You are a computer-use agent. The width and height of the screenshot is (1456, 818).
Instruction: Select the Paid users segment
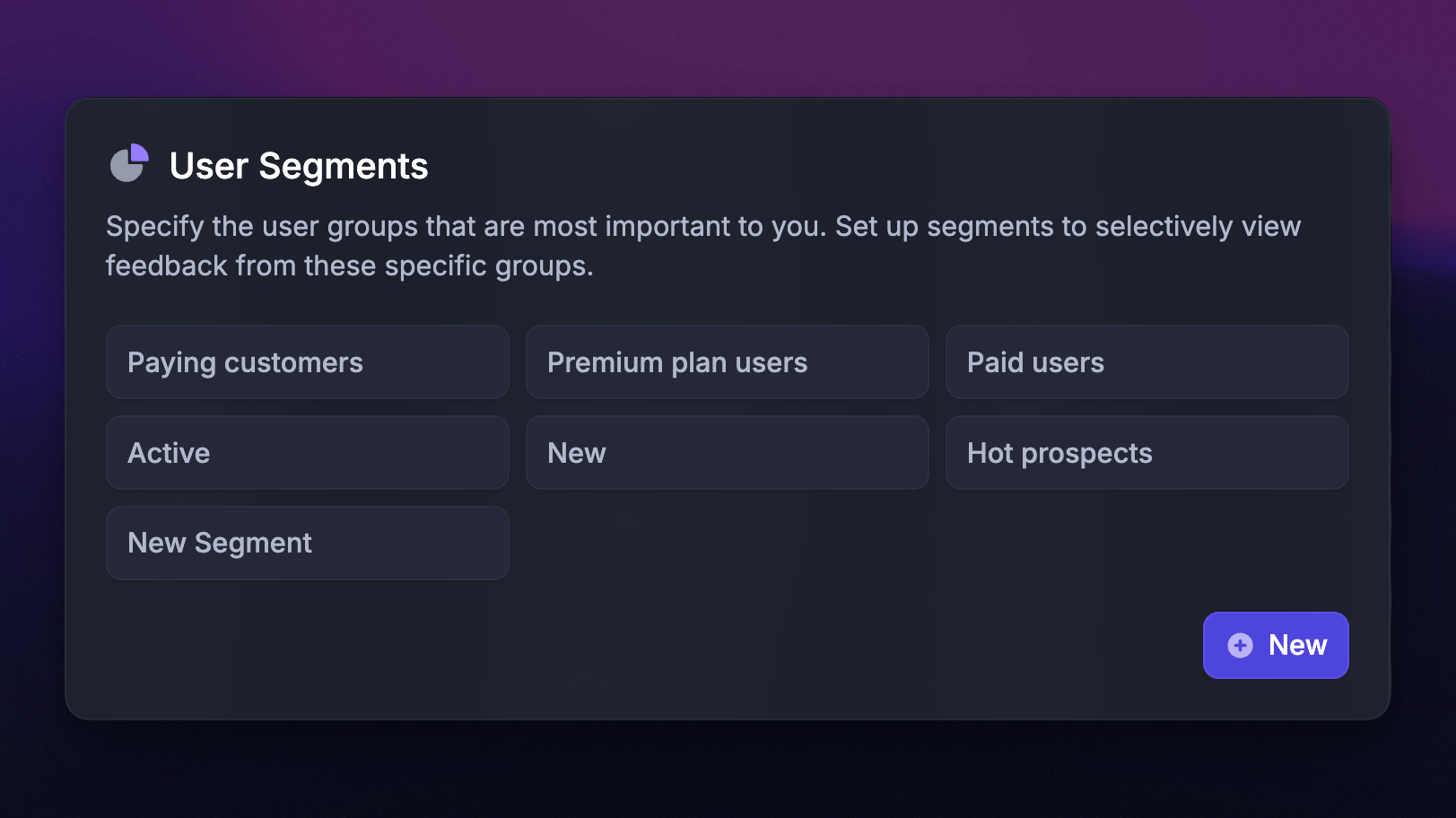1146,362
